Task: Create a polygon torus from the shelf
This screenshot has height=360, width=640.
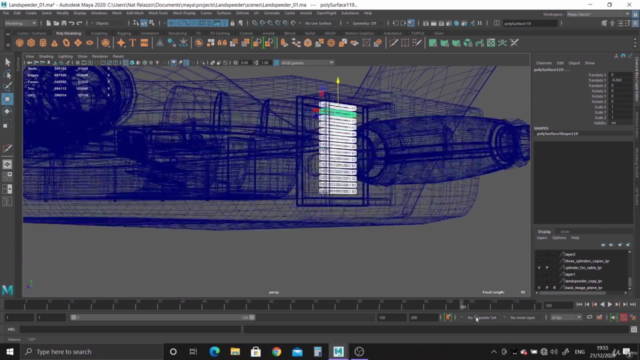Action: point(66,43)
